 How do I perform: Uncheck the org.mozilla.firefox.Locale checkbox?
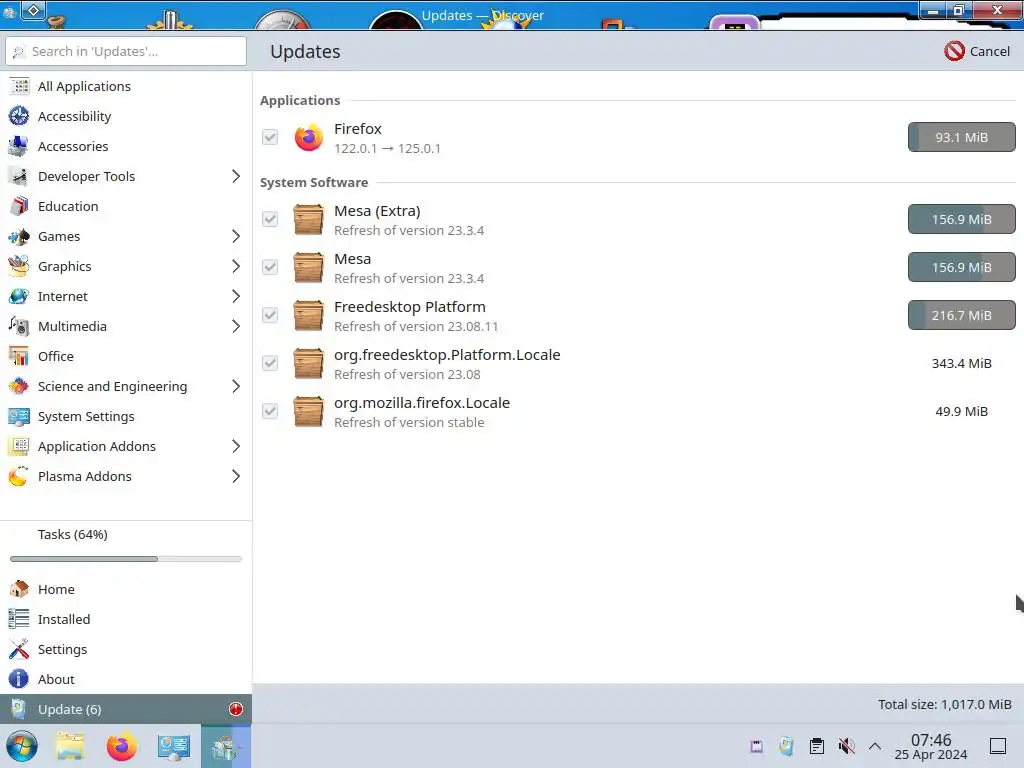[270, 411]
